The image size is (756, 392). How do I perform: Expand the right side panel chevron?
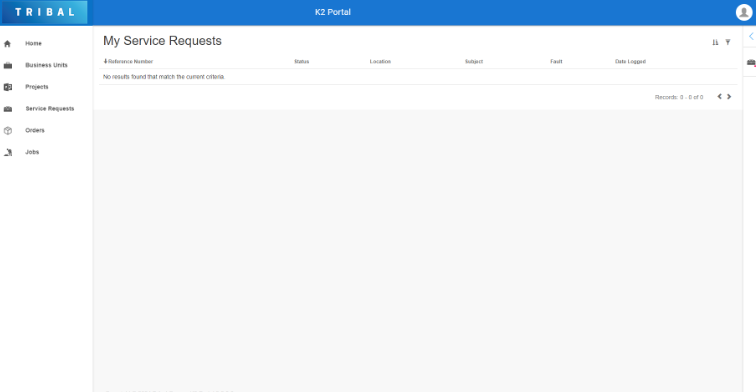tap(751, 36)
